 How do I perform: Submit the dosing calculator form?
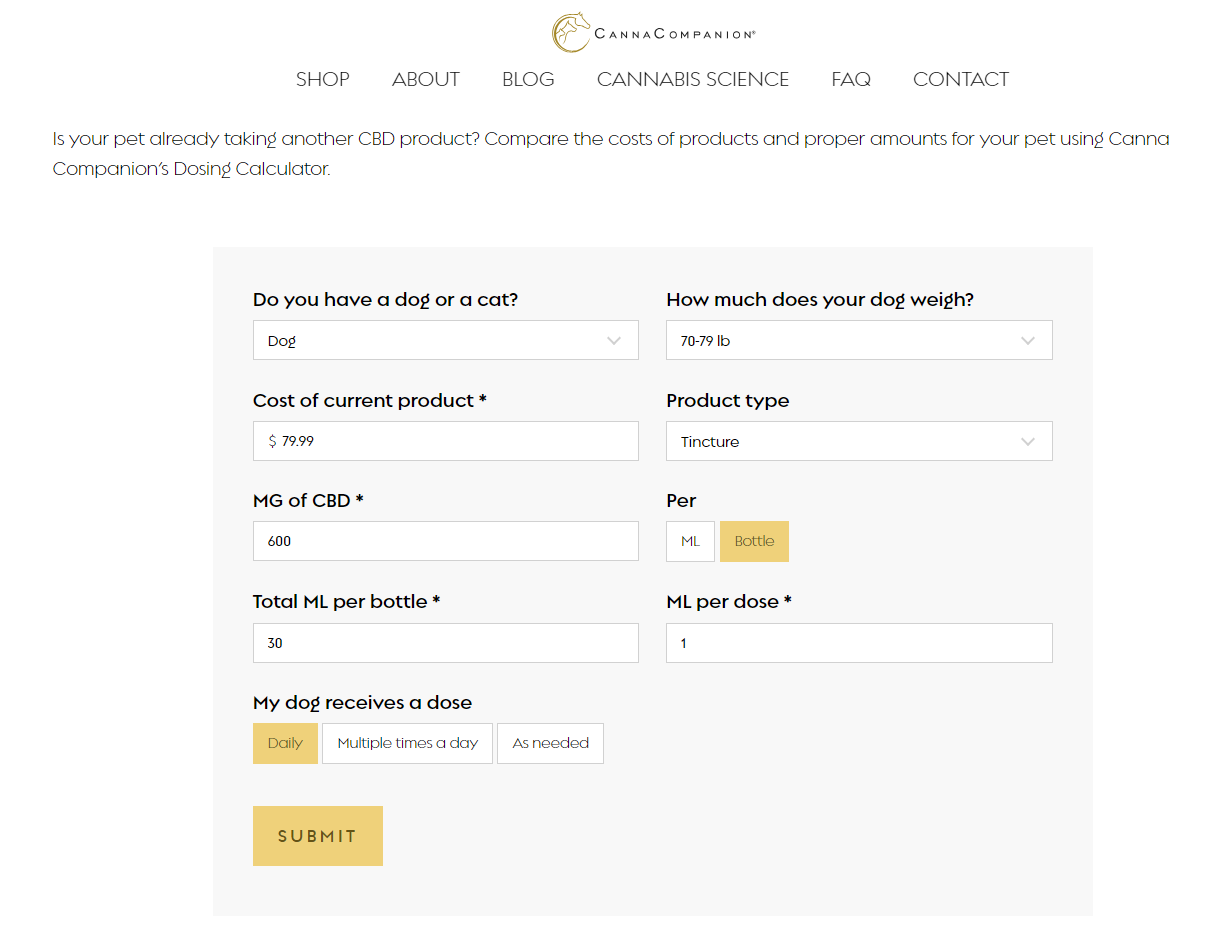point(317,836)
